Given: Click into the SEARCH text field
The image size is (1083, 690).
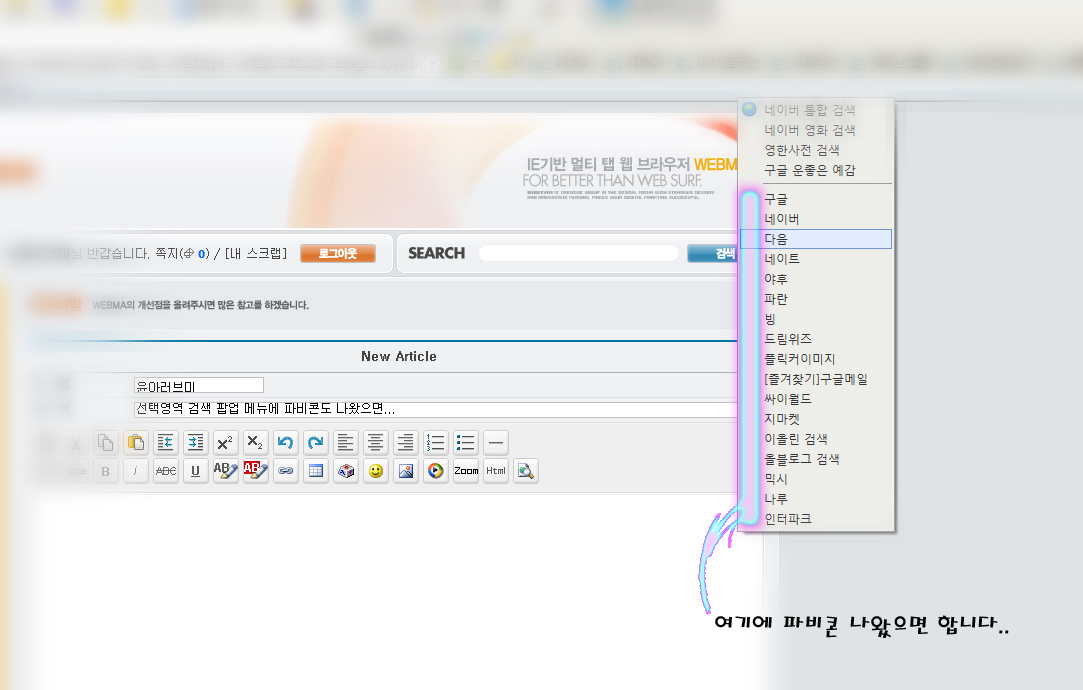Looking at the screenshot, I should (x=578, y=254).
